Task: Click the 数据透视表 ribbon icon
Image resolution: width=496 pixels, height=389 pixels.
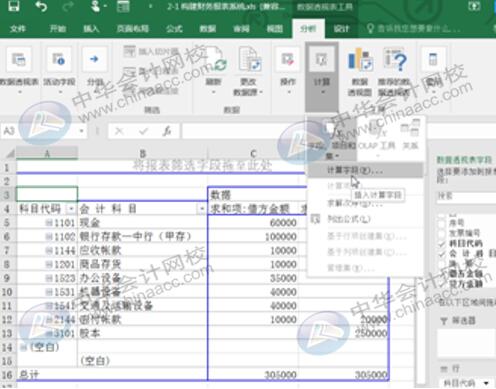Action: coord(19,60)
